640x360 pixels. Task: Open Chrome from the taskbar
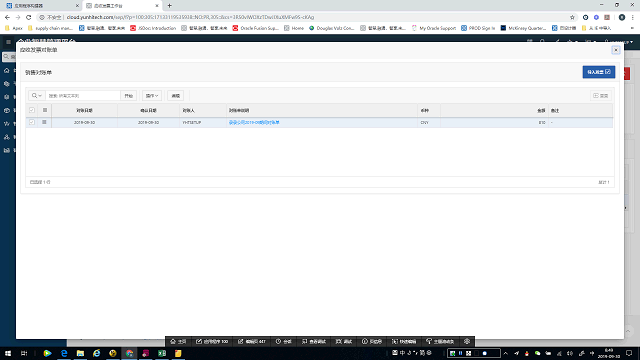click(x=129, y=353)
